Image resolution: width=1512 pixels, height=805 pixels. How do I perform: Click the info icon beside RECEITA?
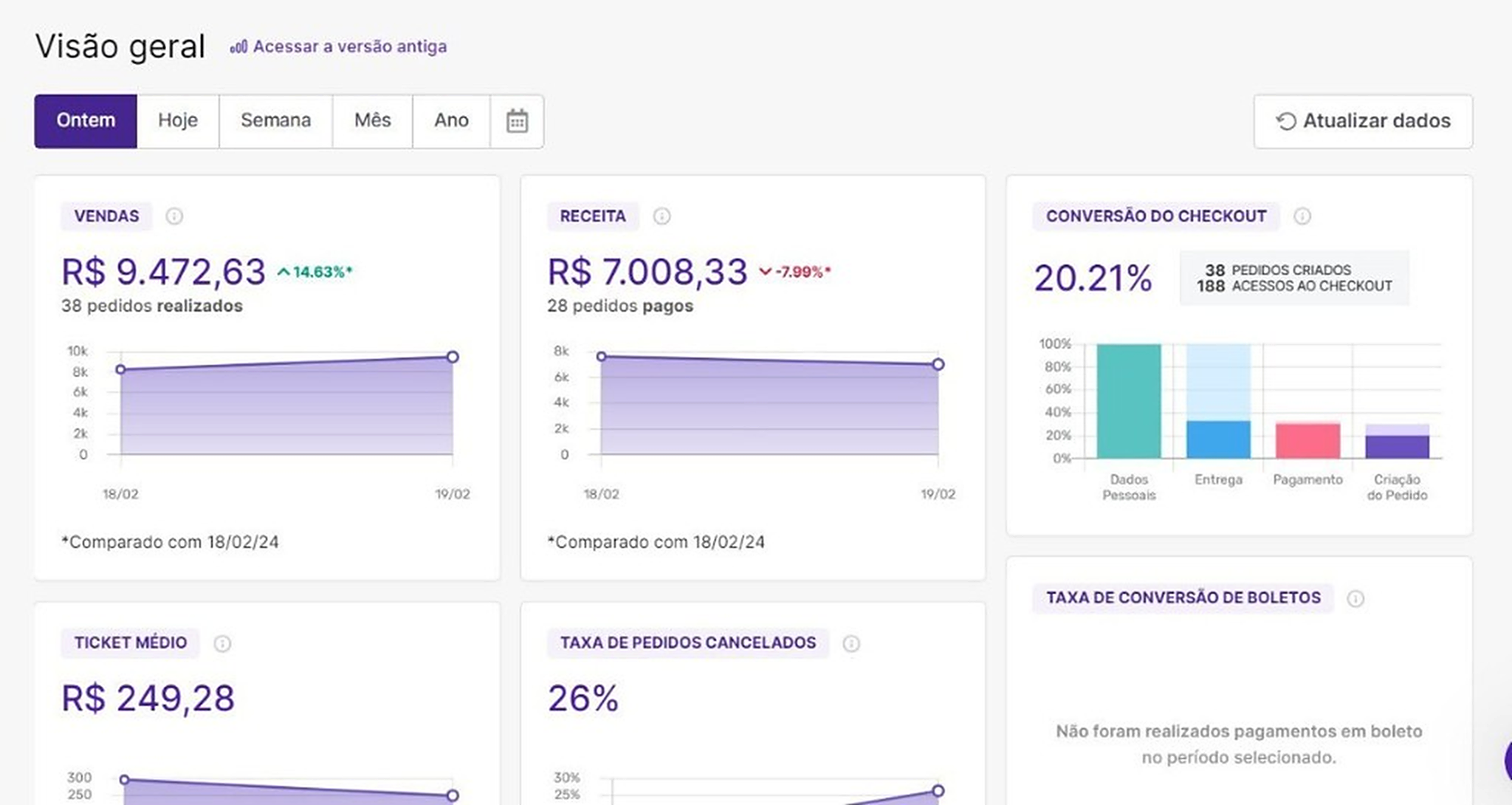click(661, 216)
